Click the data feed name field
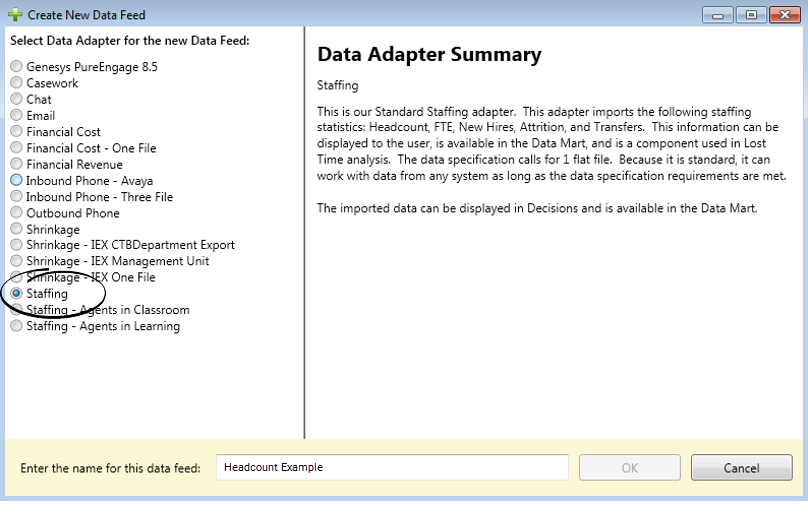The height and width of the screenshot is (513, 808). (392, 467)
